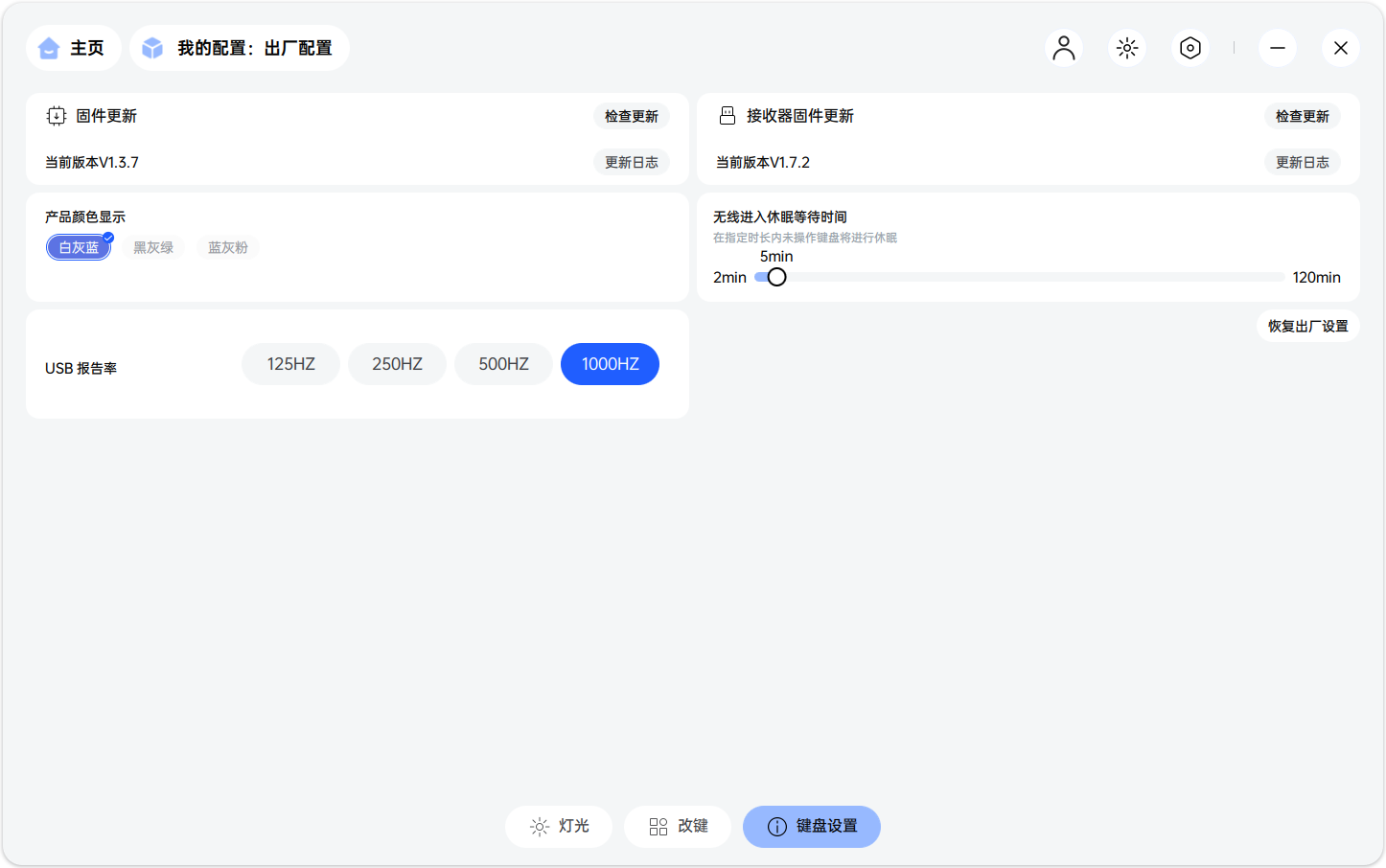Select the 白灰蓝 product color option
The height and width of the screenshot is (868, 1386).
[79, 247]
